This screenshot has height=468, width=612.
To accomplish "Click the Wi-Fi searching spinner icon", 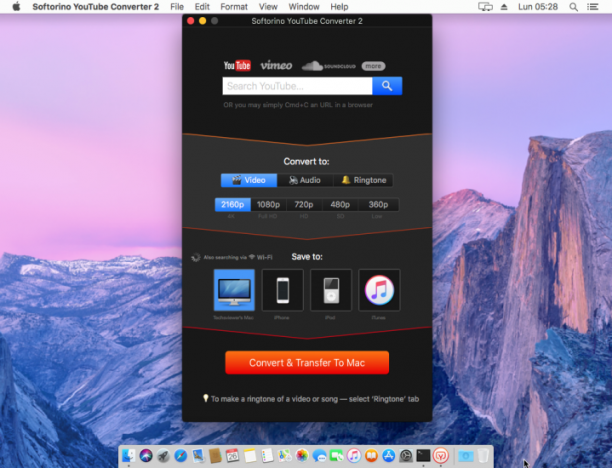I will pos(196,257).
